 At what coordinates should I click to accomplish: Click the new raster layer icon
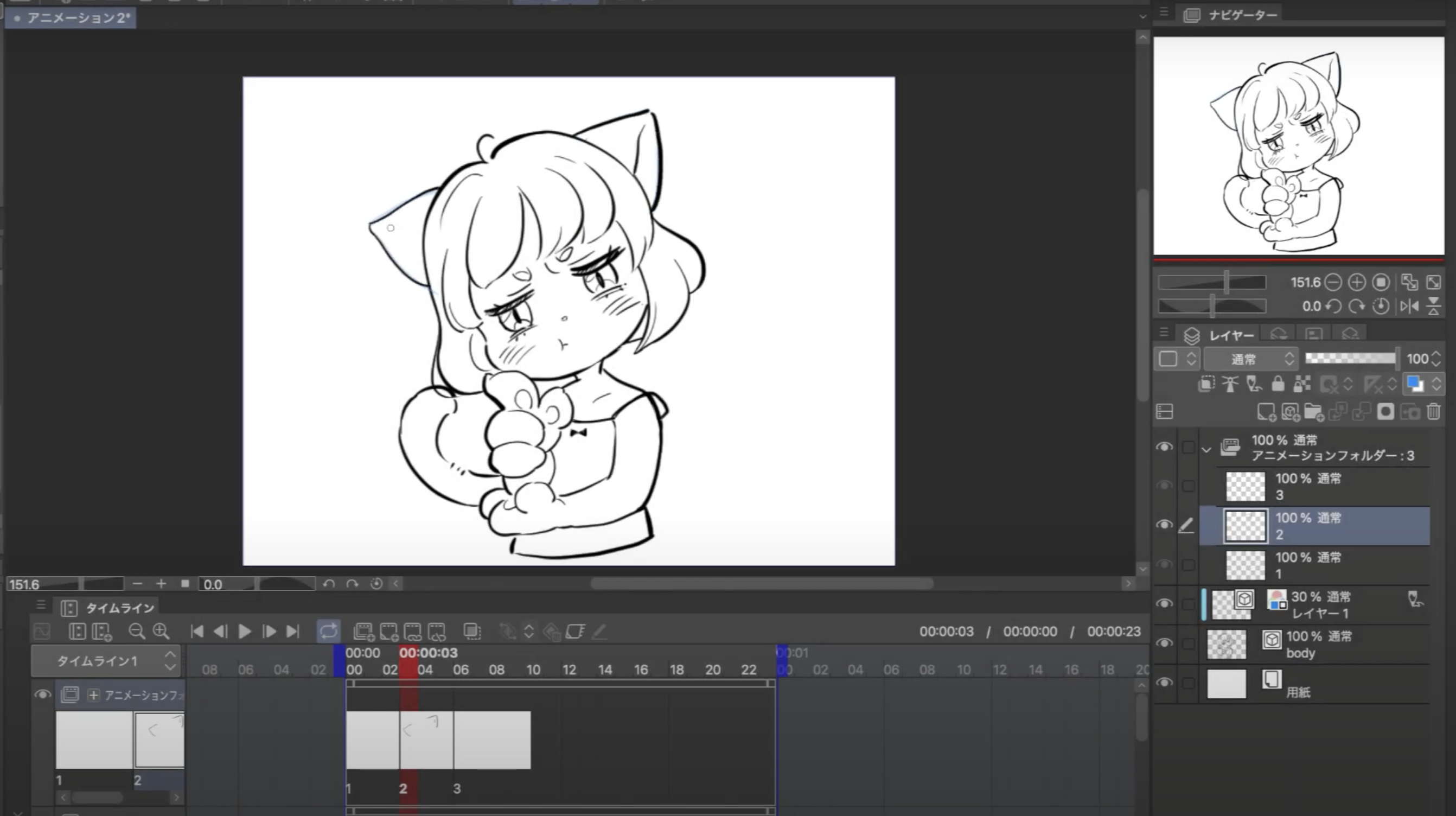(x=1266, y=412)
